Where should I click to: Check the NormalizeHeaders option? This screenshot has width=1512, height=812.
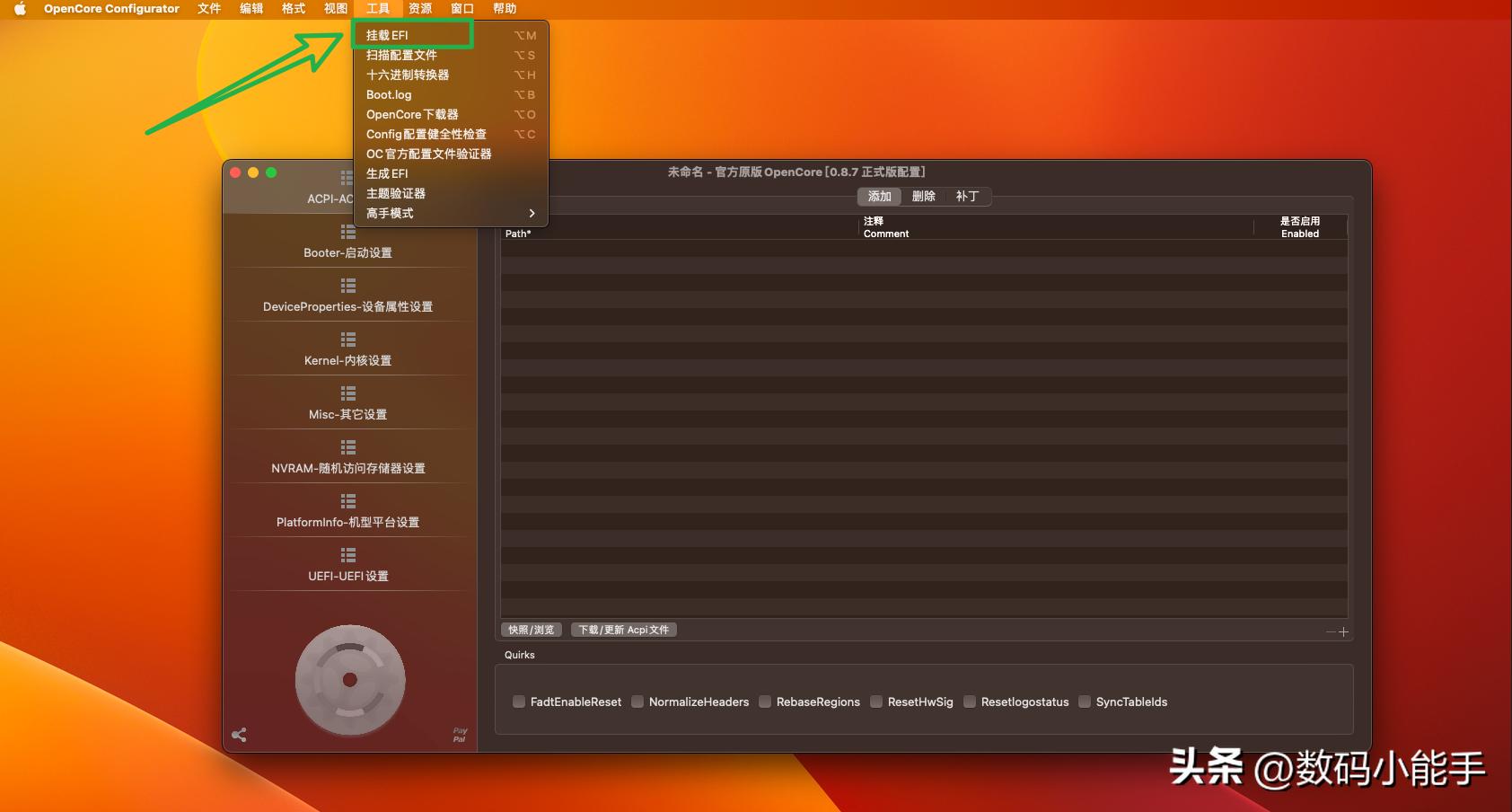(637, 702)
